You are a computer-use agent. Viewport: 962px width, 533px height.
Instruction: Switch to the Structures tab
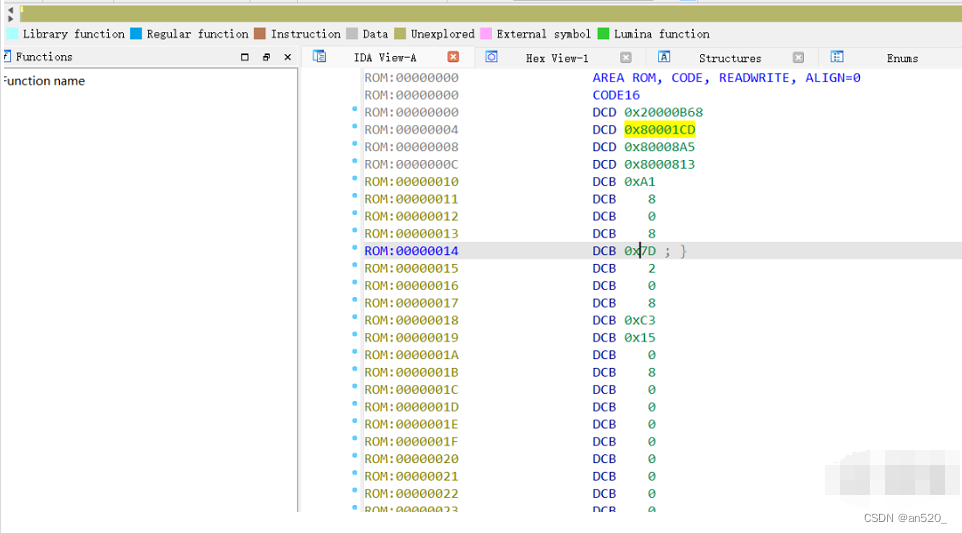729,58
